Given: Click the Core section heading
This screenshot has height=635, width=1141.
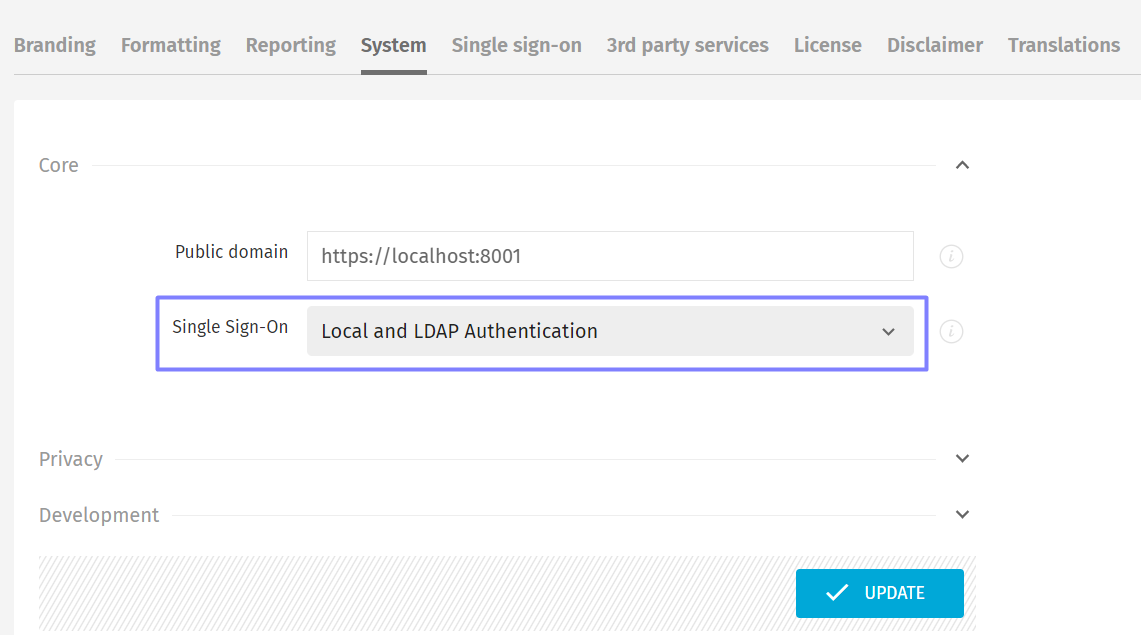Looking at the screenshot, I should (x=58, y=165).
